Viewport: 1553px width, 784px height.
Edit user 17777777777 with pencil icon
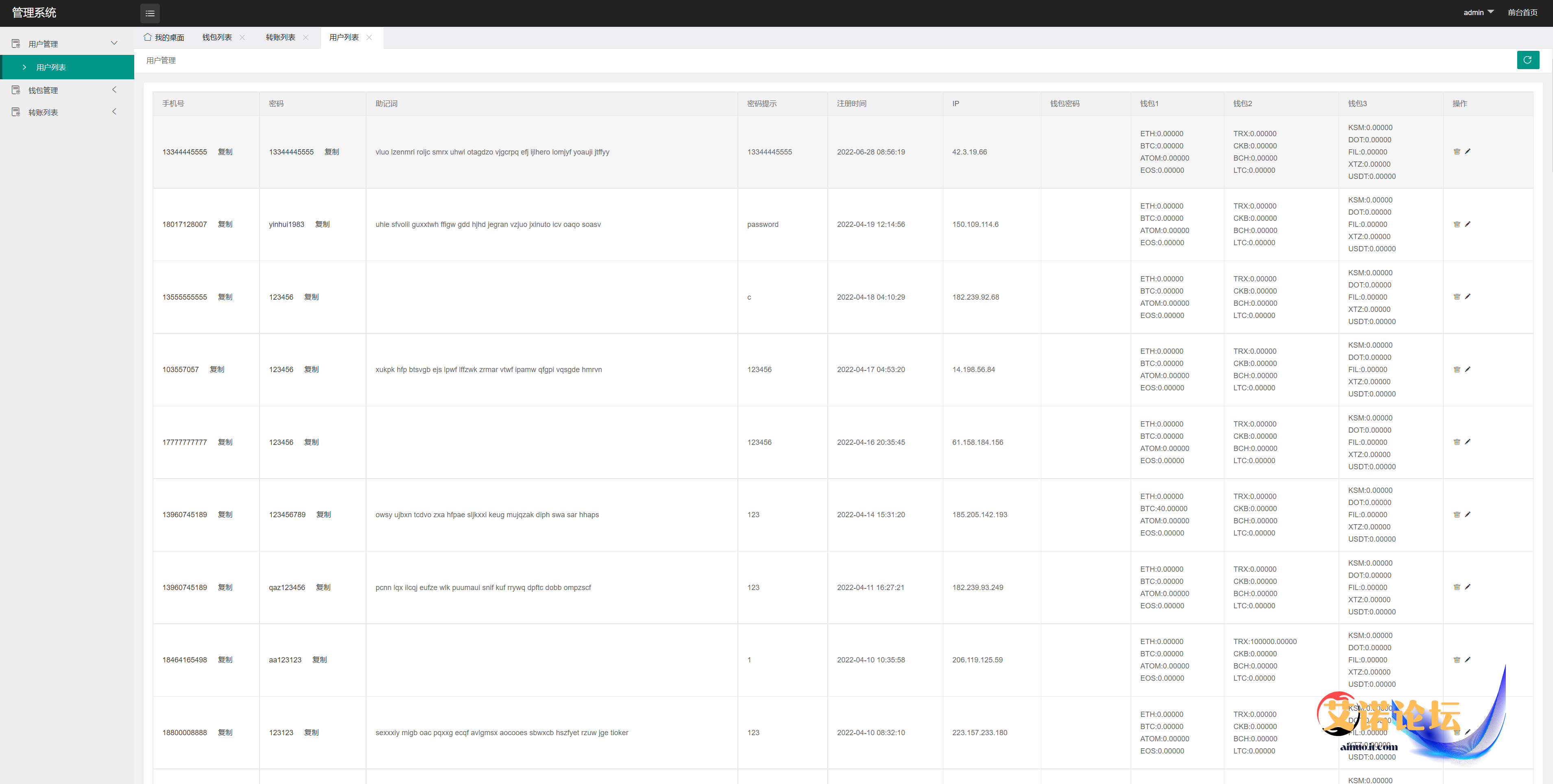[1468, 442]
